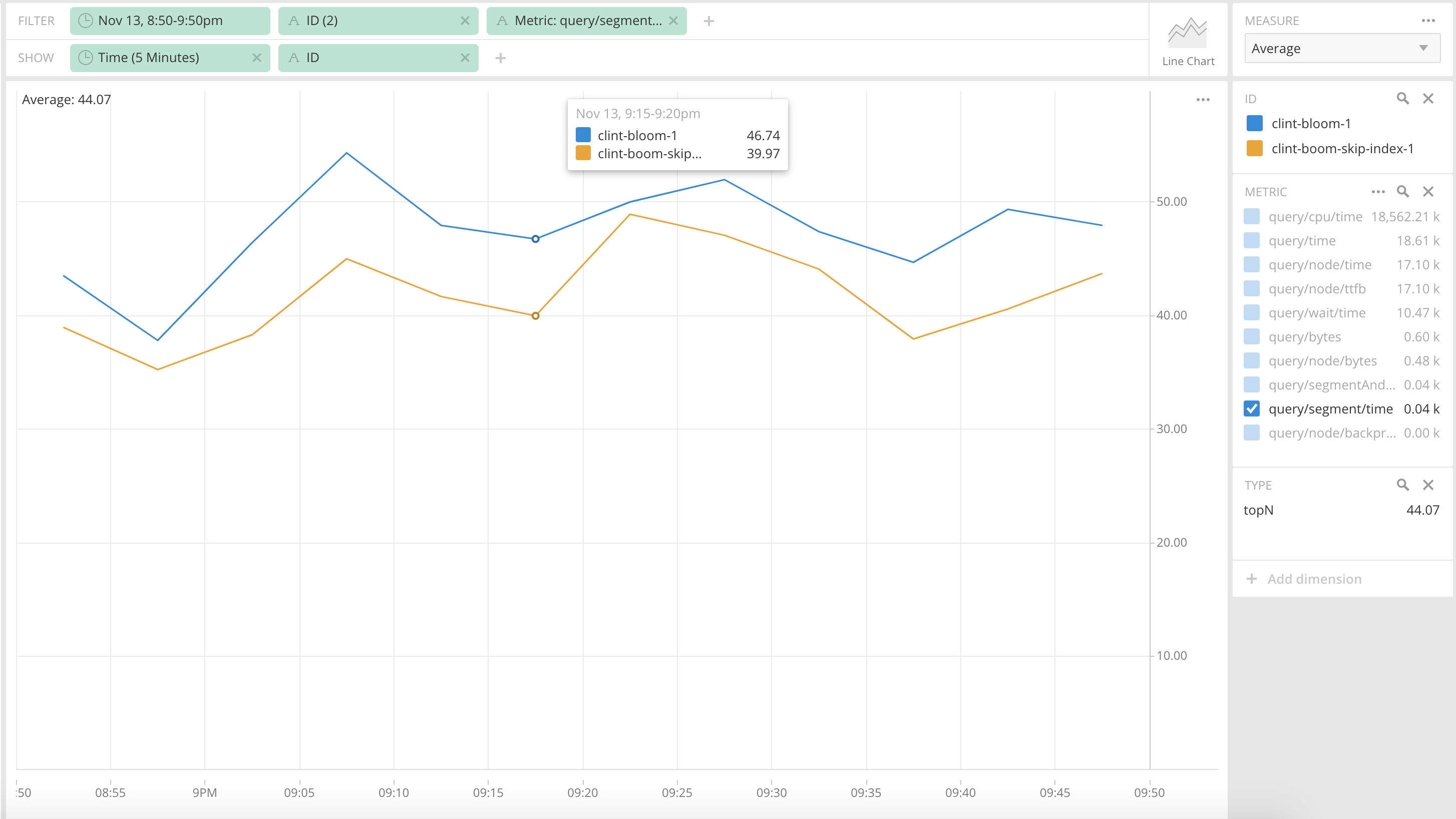Click the clint-bloom-1 blue color swatch
This screenshot has width=1456, height=819.
point(1254,123)
